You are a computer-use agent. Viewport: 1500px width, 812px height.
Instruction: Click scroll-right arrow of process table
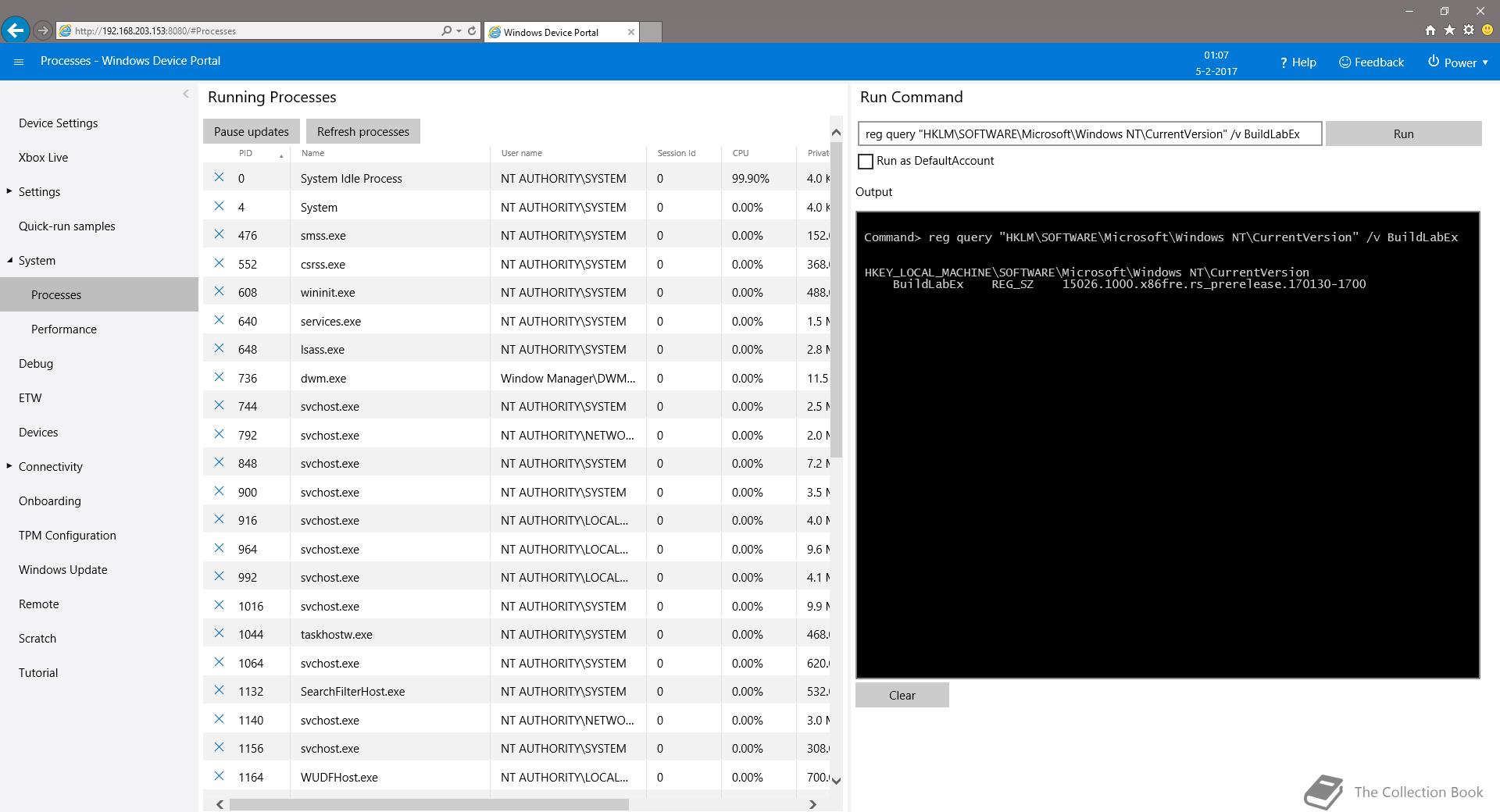pyautogui.click(x=812, y=804)
